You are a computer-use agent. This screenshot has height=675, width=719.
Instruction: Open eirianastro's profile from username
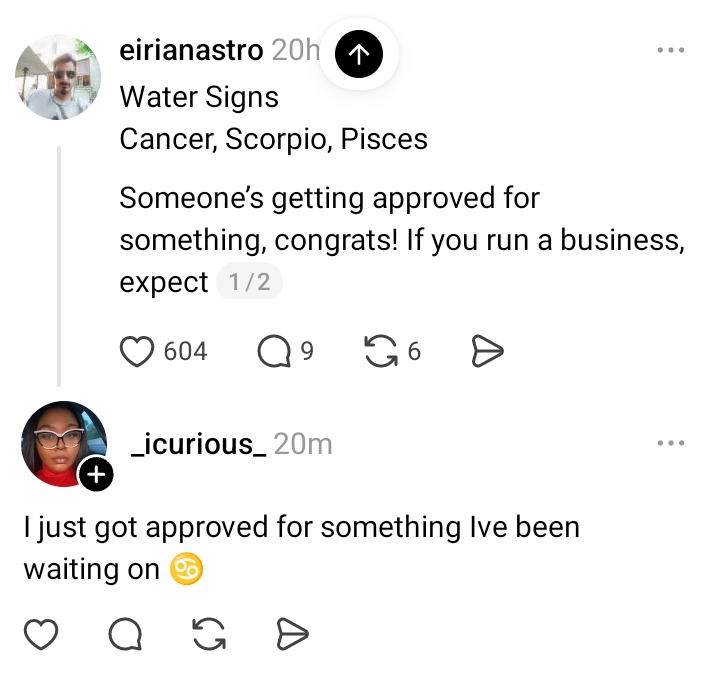(x=191, y=50)
